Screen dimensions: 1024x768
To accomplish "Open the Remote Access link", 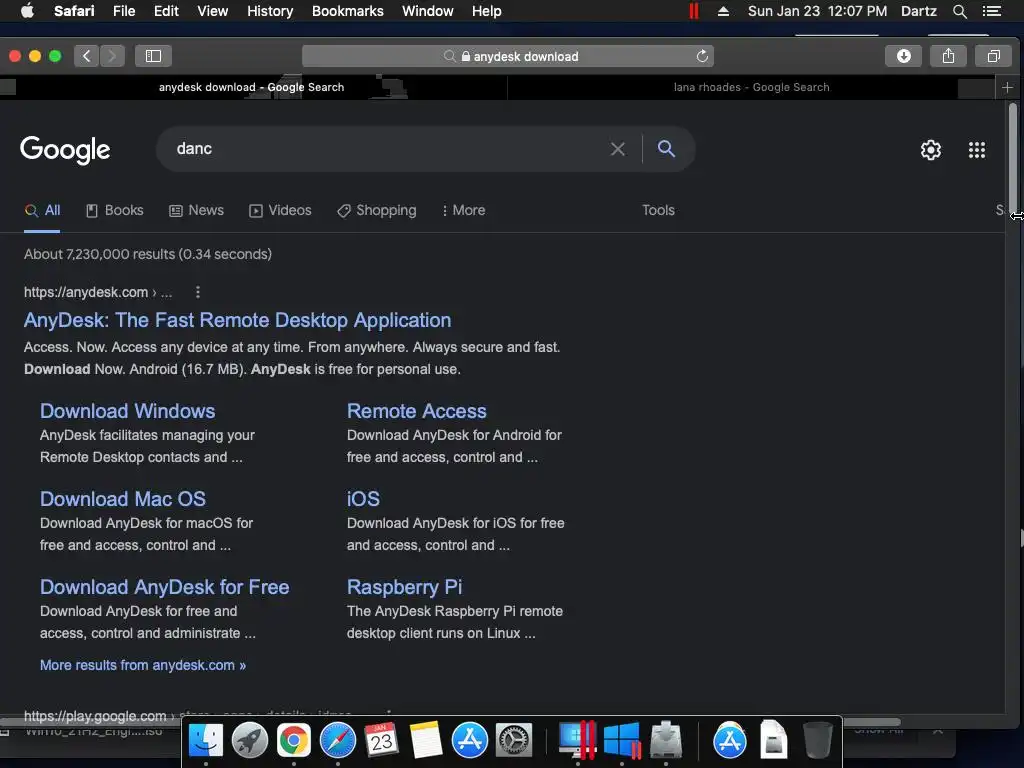I will tap(417, 411).
